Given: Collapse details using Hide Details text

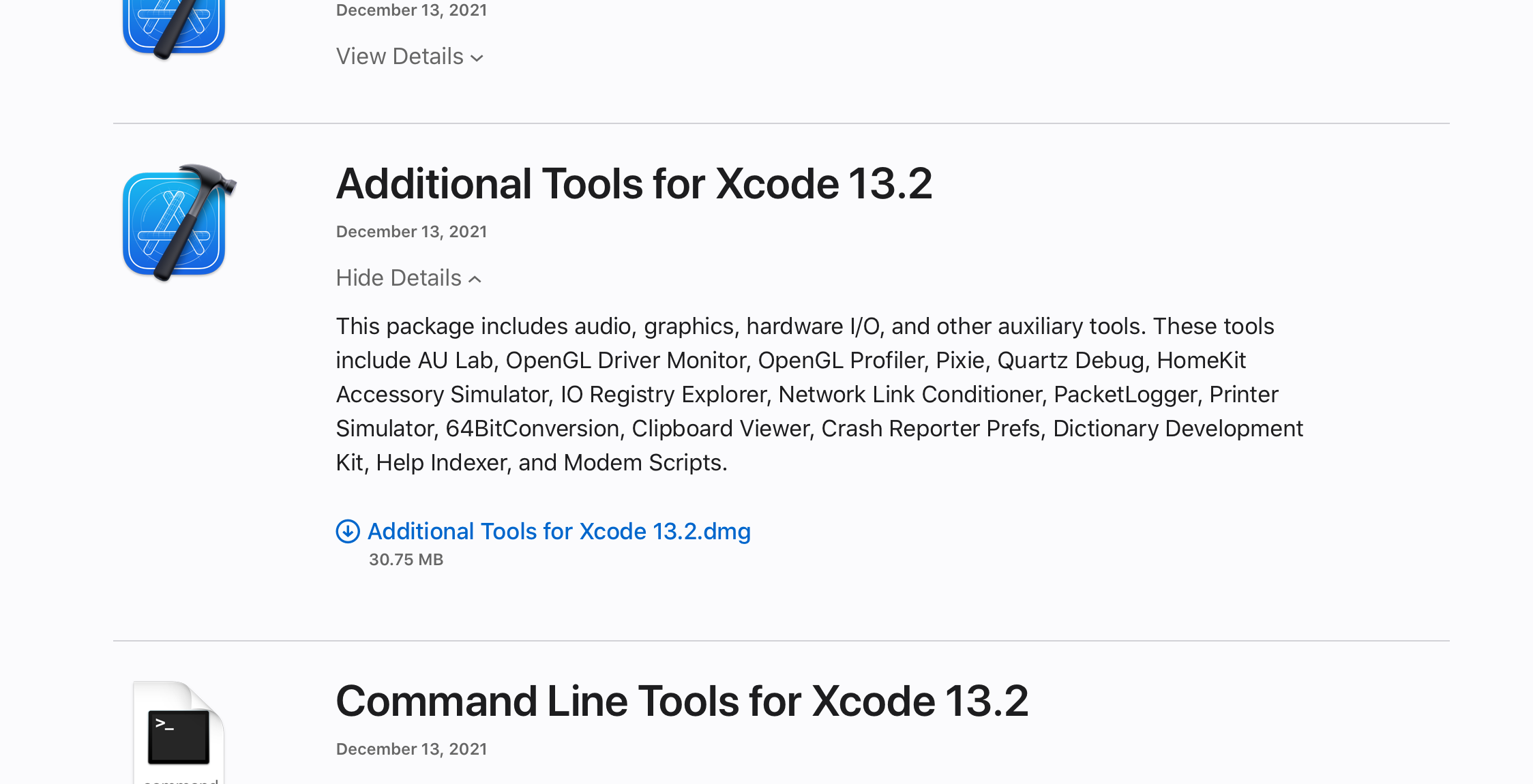Looking at the screenshot, I should click(399, 278).
